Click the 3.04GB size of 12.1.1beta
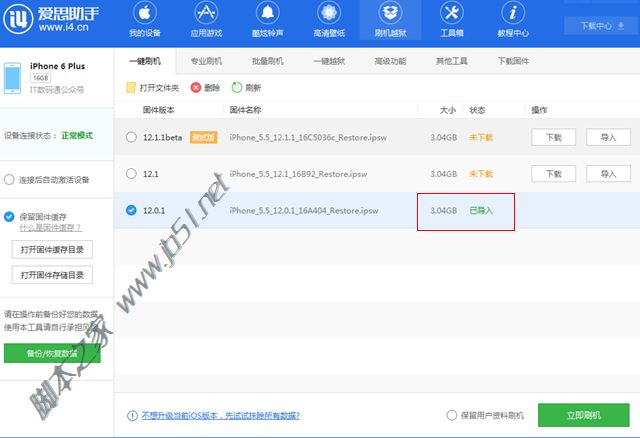 [444, 137]
